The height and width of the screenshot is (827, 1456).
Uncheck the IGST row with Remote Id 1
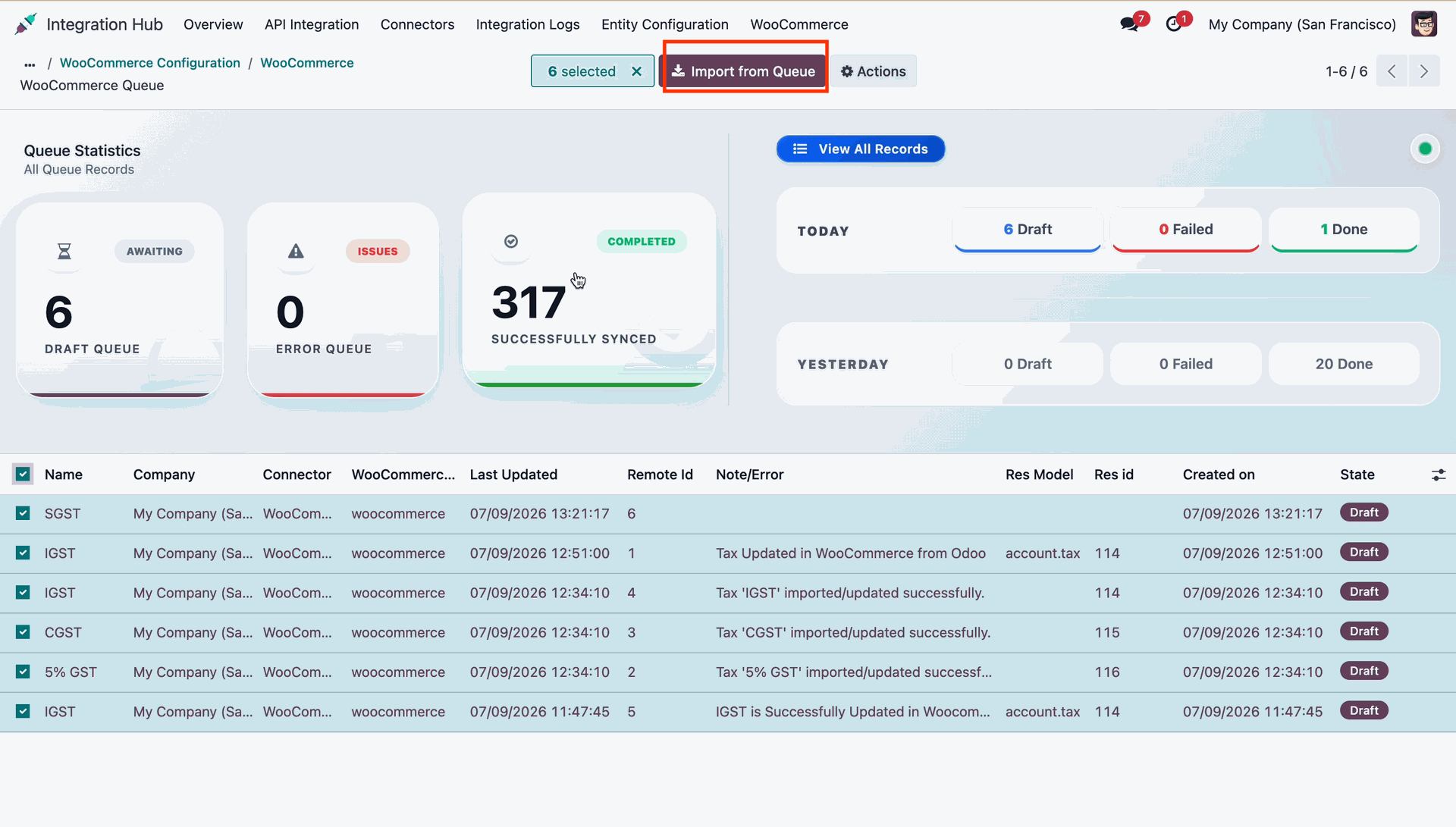(x=23, y=553)
